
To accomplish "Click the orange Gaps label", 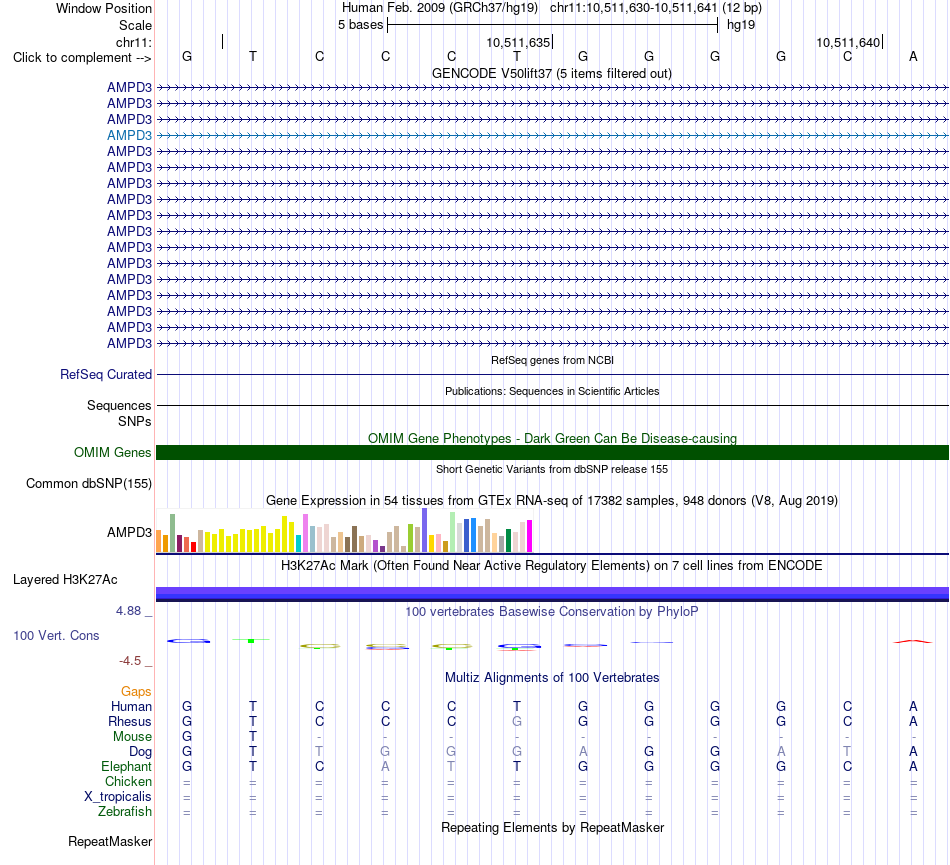I will (136, 691).
